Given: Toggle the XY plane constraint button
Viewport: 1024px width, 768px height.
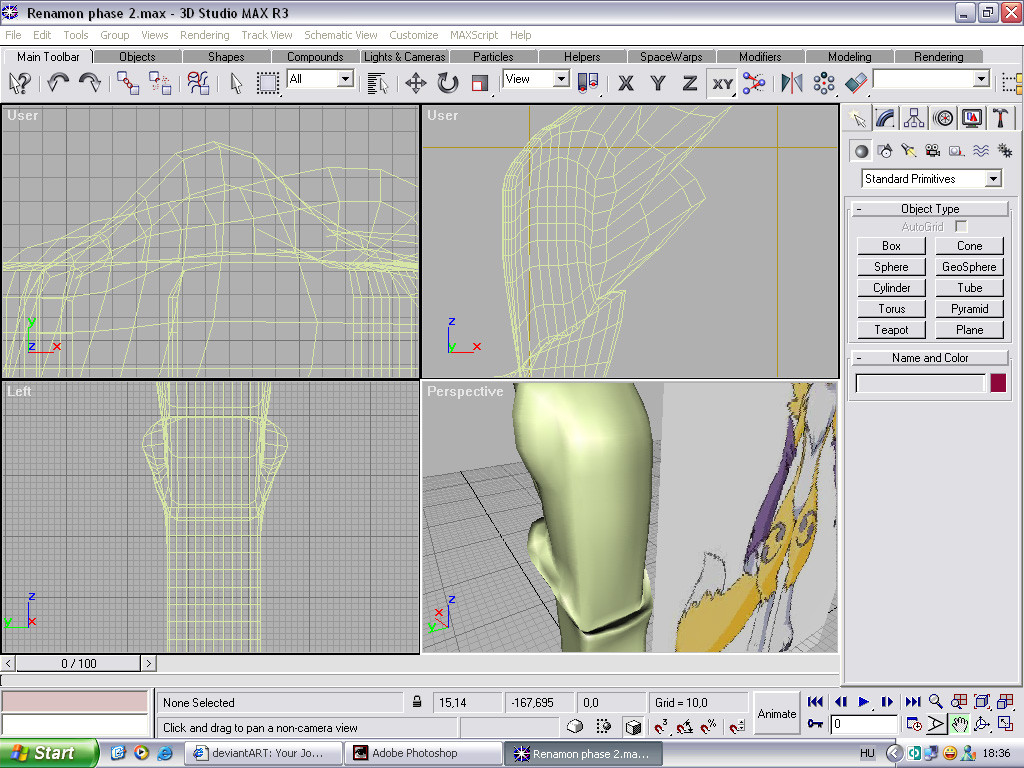Looking at the screenshot, I should point(722,83).
